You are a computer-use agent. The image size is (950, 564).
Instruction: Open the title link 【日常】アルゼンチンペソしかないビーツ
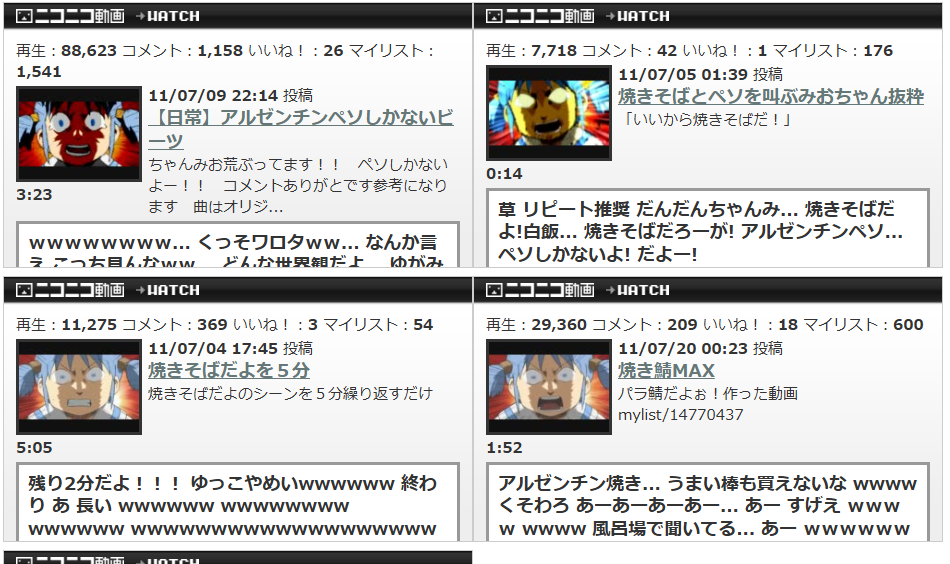[x=300, y=129]
